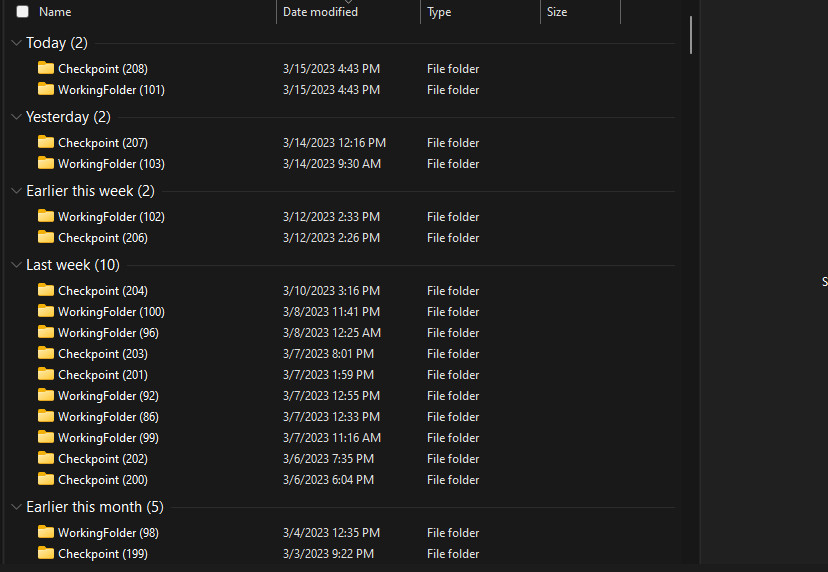Screen dimensions: 828x572
Task: Click the Checkpoint (207) folder icon
Action: tap(46, 142)
